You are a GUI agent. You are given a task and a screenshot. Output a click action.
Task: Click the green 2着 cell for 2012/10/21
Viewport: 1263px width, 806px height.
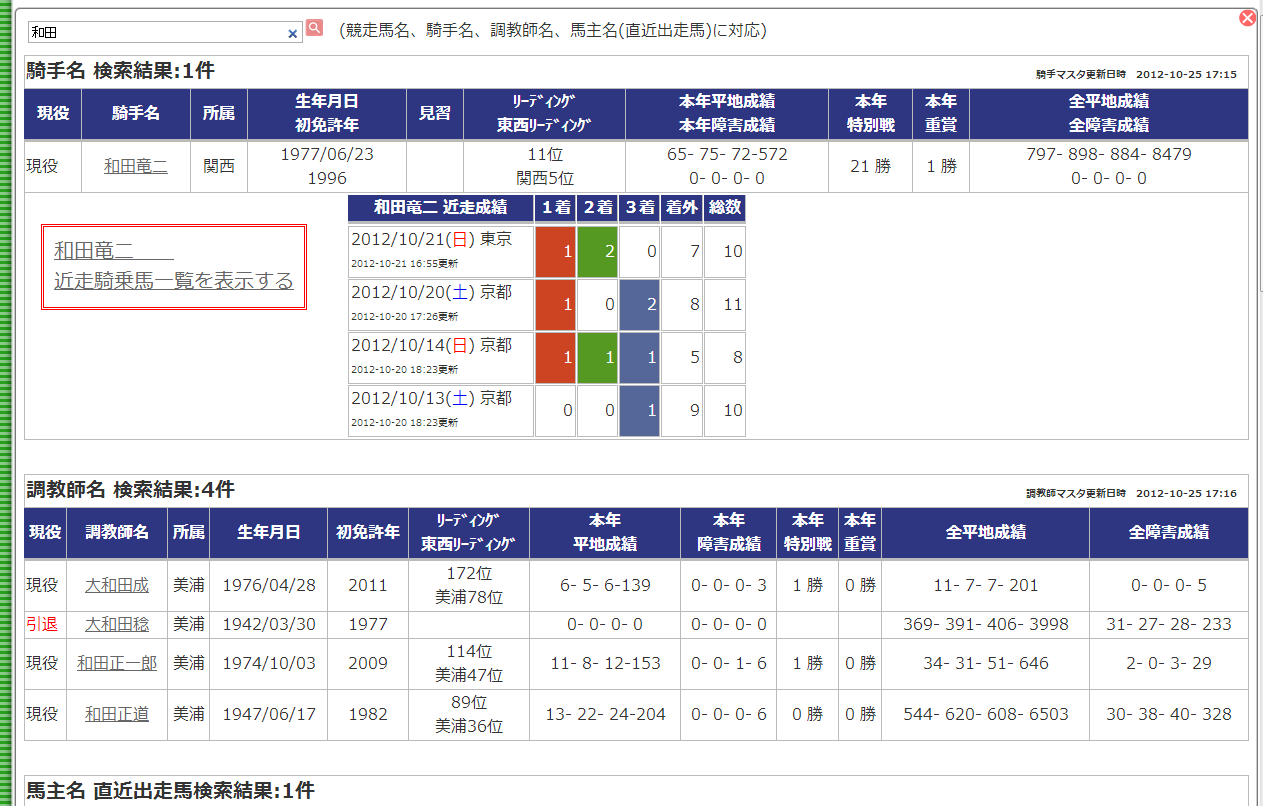(597, 251)
